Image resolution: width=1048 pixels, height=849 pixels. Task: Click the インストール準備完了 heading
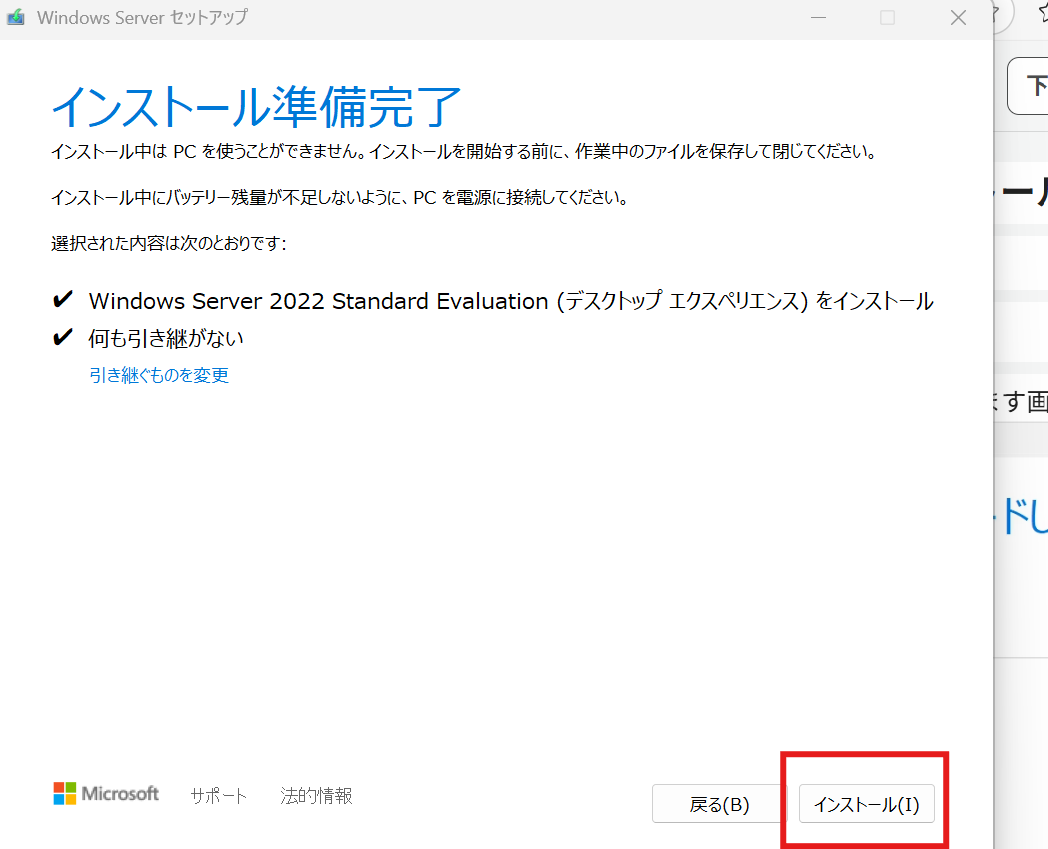[256, 107]
